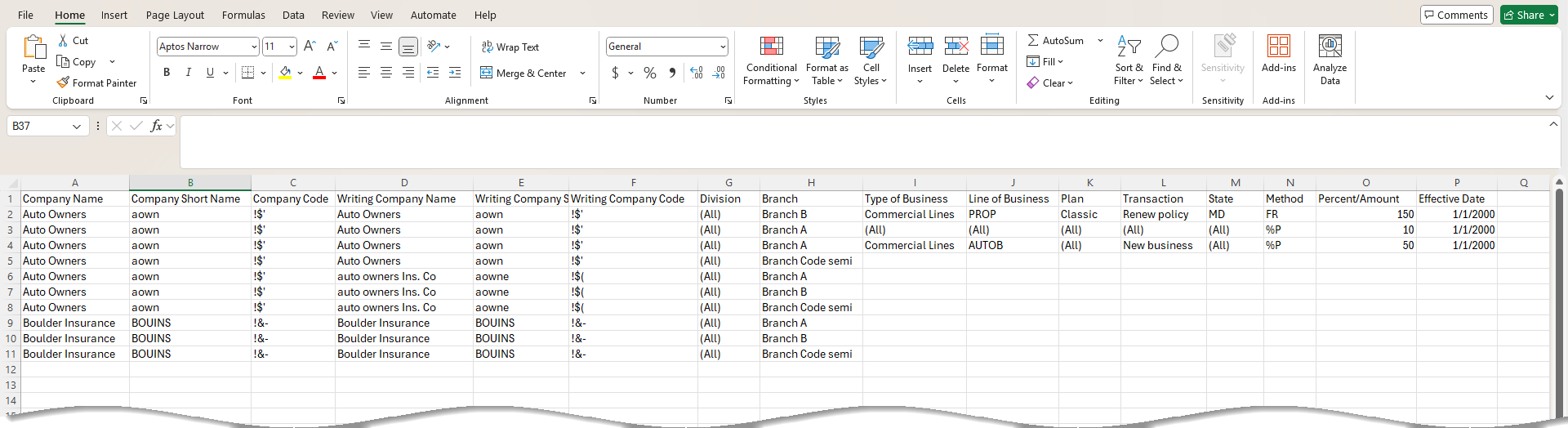Click the Copy icon
The height and width of the screenshot is (428, 1568).
[x=63, y=61]
